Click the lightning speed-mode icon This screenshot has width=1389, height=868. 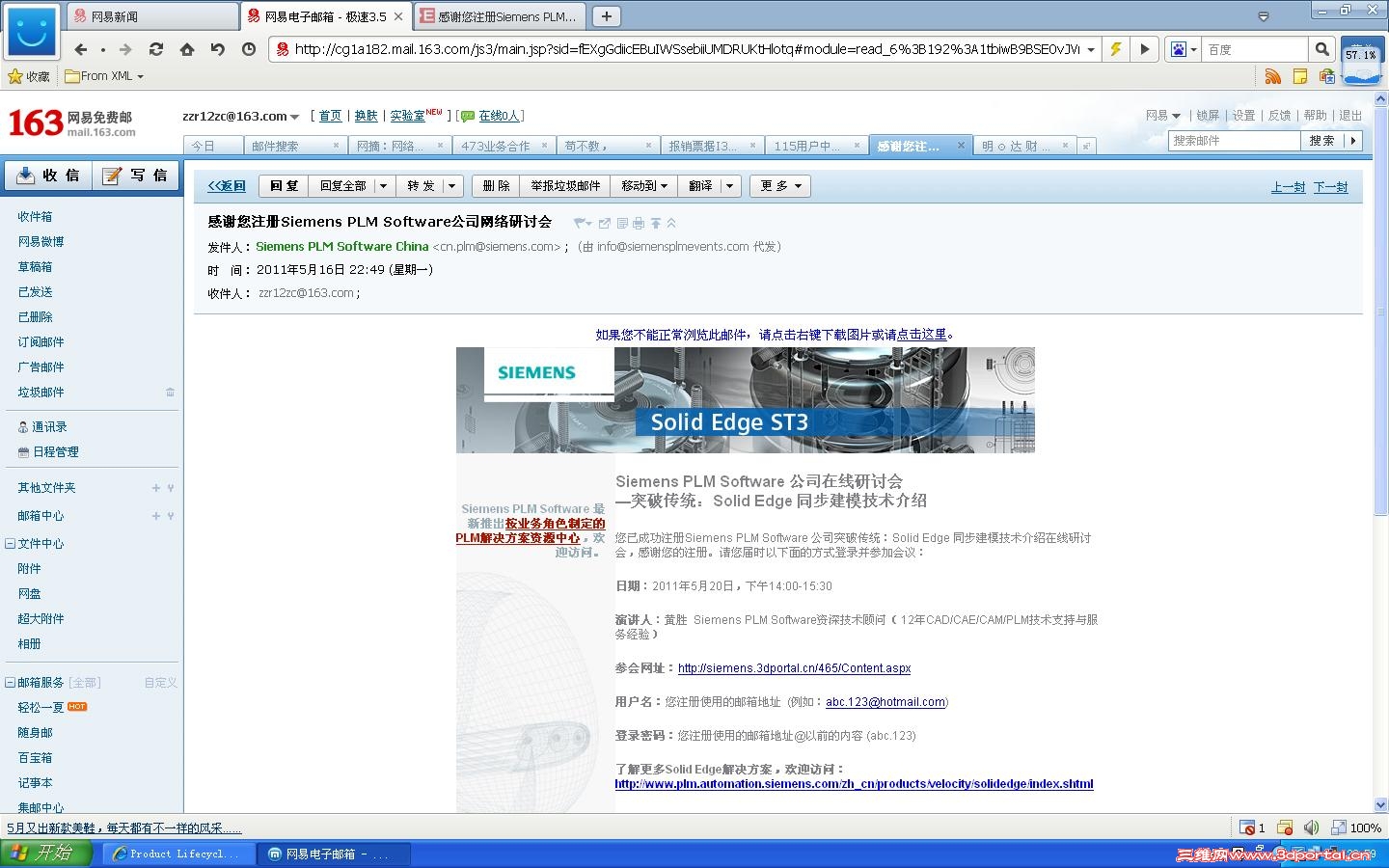[x=1115, y=49]
